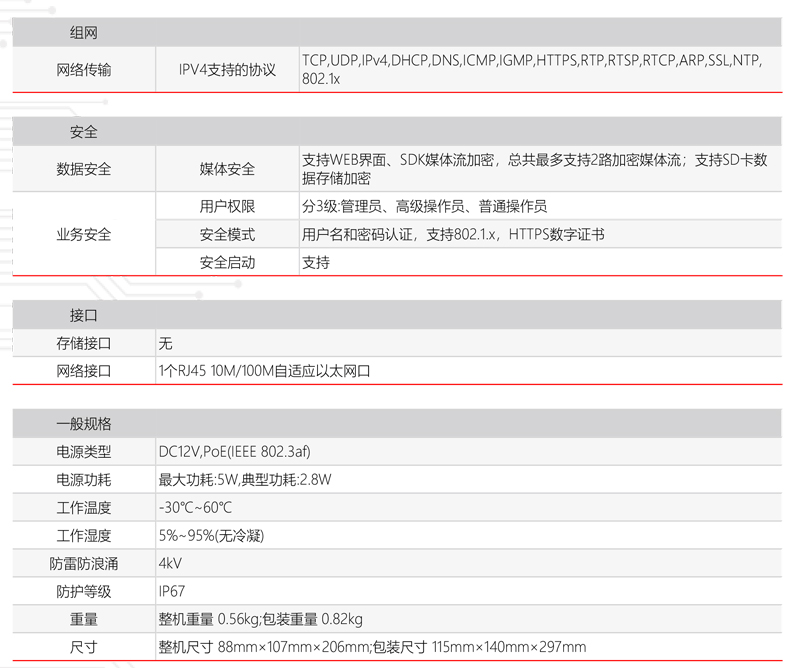Click the 安全 section header

point(84,132)
